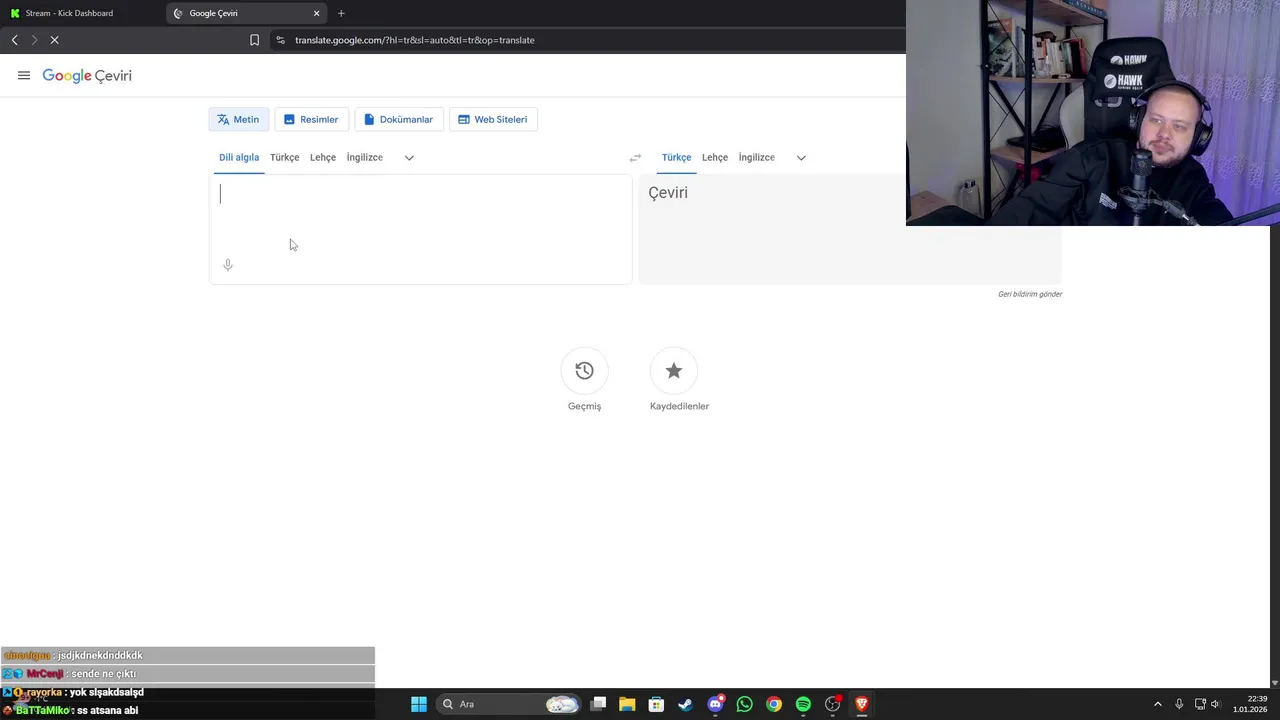
Task: Open the Google Çeviri main hamburger menu
Action: pyautogui.click(x=24, y=75)
